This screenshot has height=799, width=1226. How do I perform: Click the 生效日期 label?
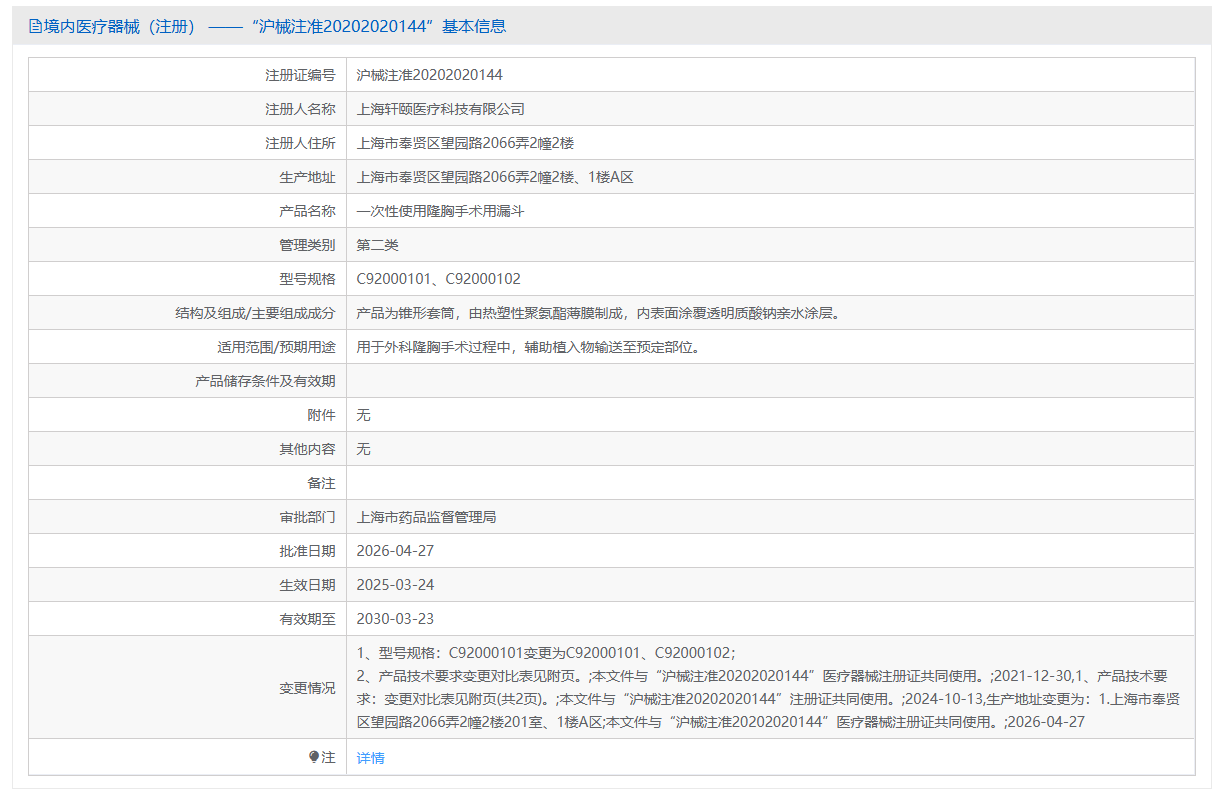click(x=307, y=585)
